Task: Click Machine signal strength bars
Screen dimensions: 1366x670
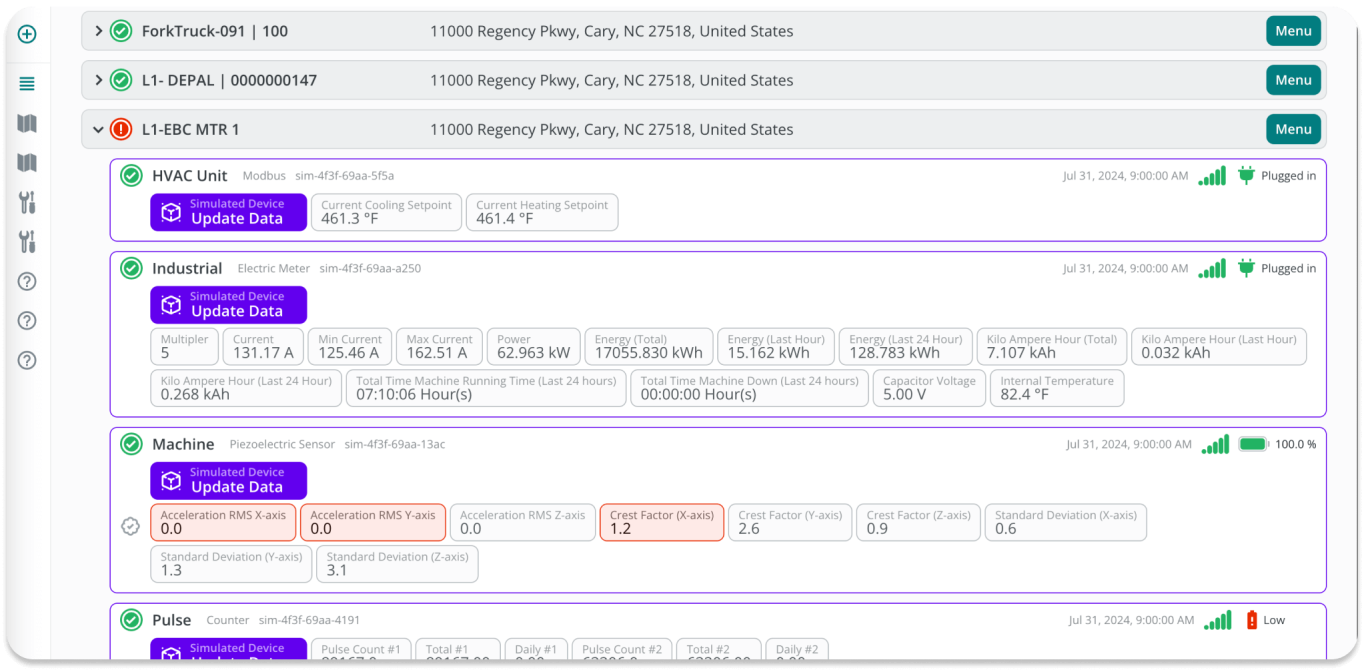Action: 1216,444
